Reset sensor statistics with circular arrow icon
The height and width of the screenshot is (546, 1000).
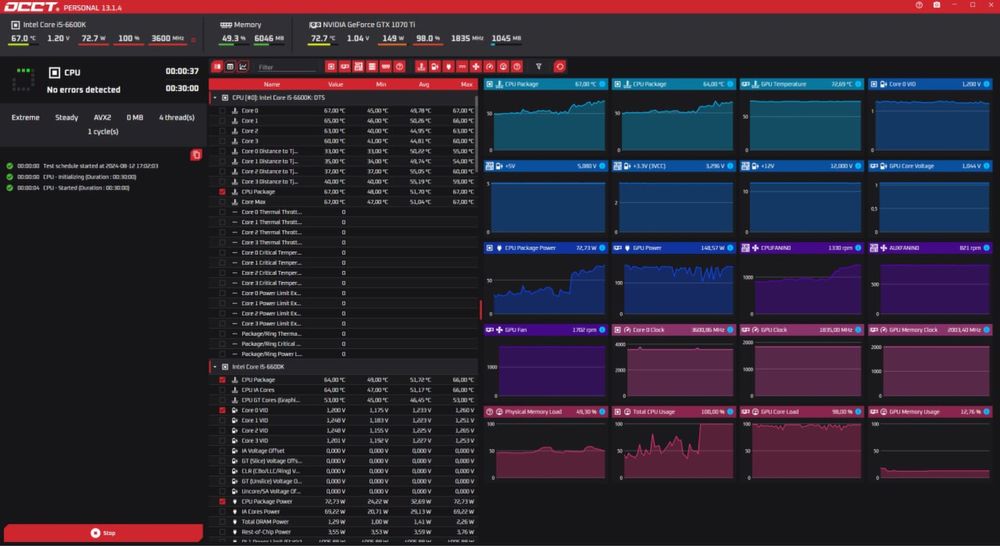(x=560, y=67)
